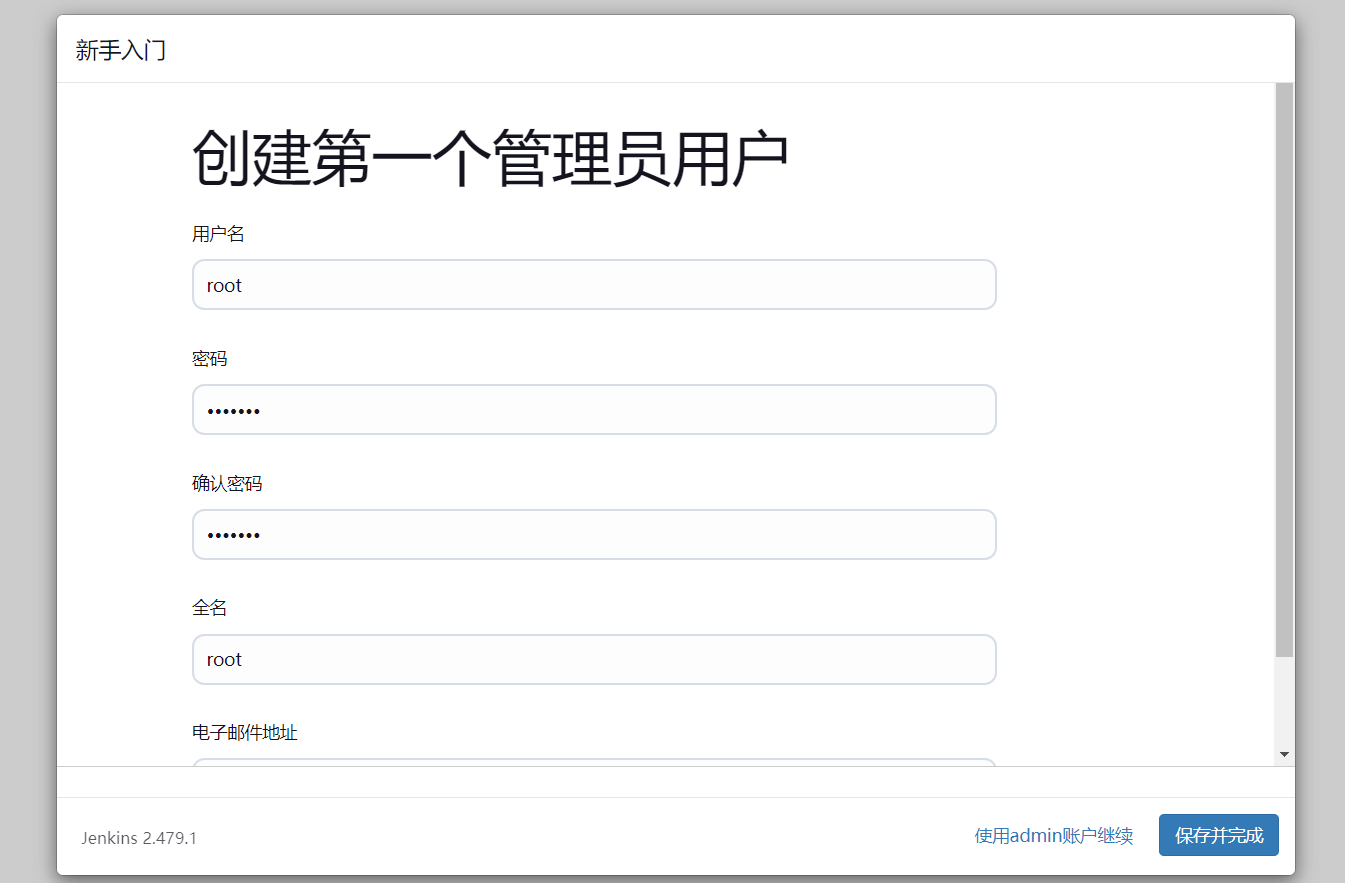The width and height of the screenshot is (1345, 883).
Task: Click the 保存并完成 button
Action: [x=1219, y=835]
